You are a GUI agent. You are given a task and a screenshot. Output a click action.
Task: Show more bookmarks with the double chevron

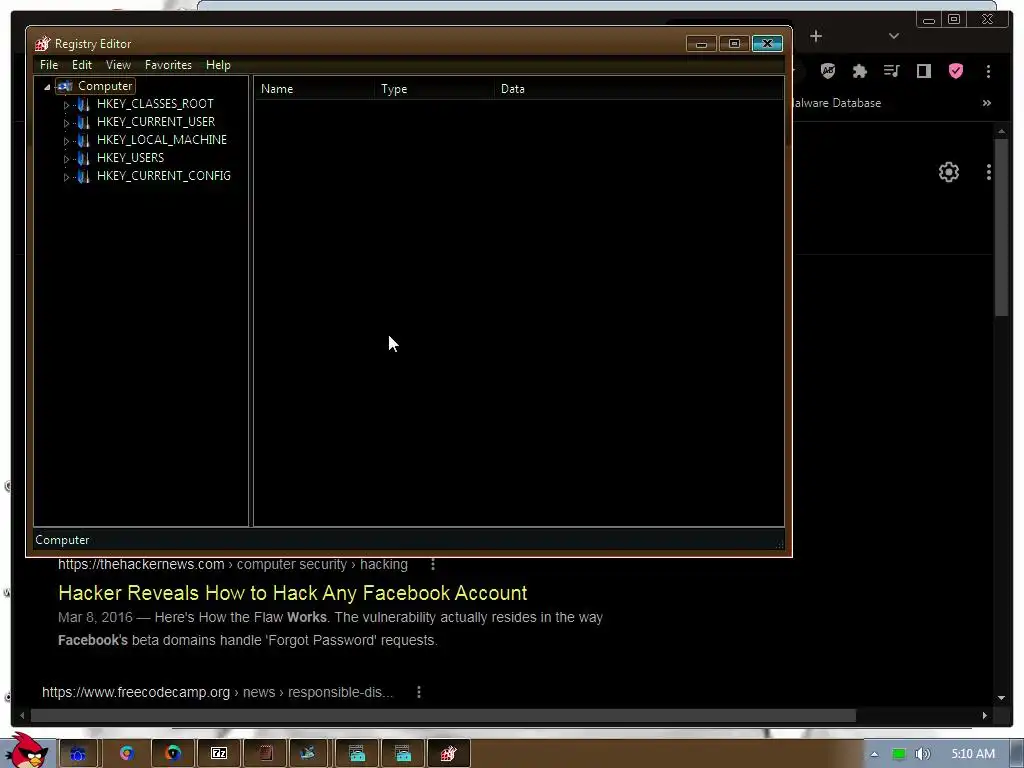point(986,103)
